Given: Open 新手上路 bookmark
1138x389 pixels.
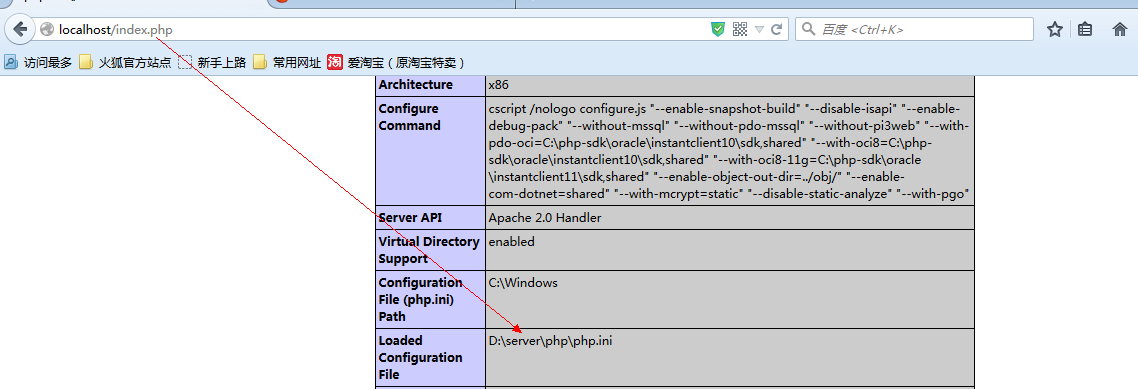Looking at the screenshot, I should [212, 62].
